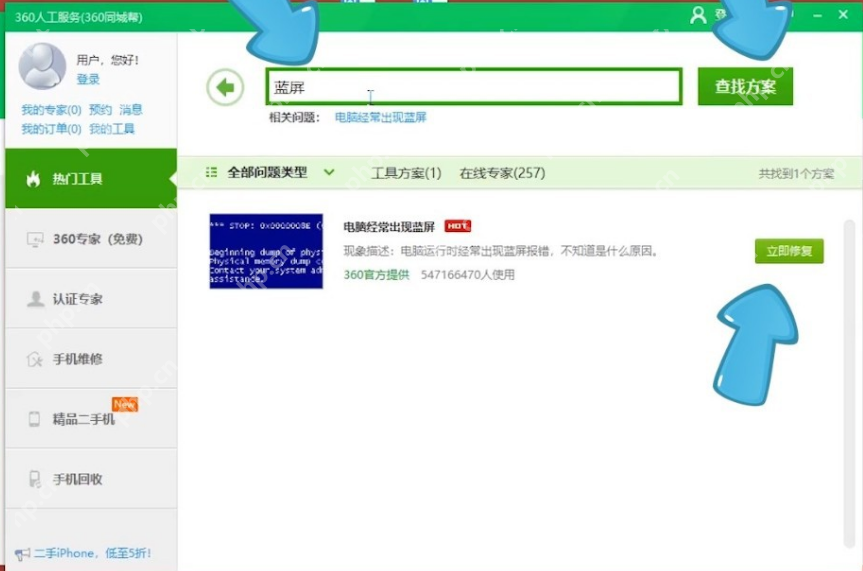Click the green back arrow button
The width and height of the screenshot is (863, 571).
coord(225,87)
